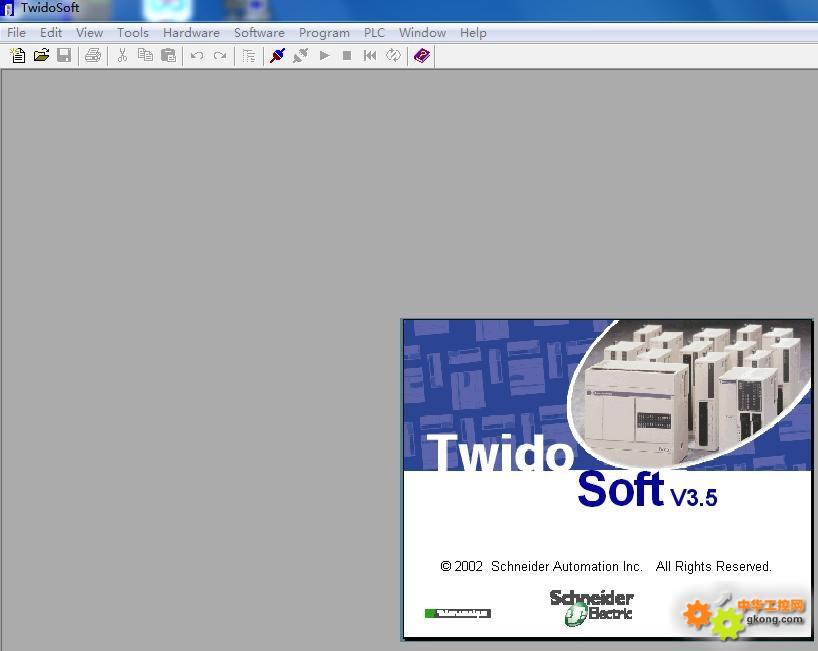Open the Software menu
This screenshot has height=651, width=818.
[259, 33]
